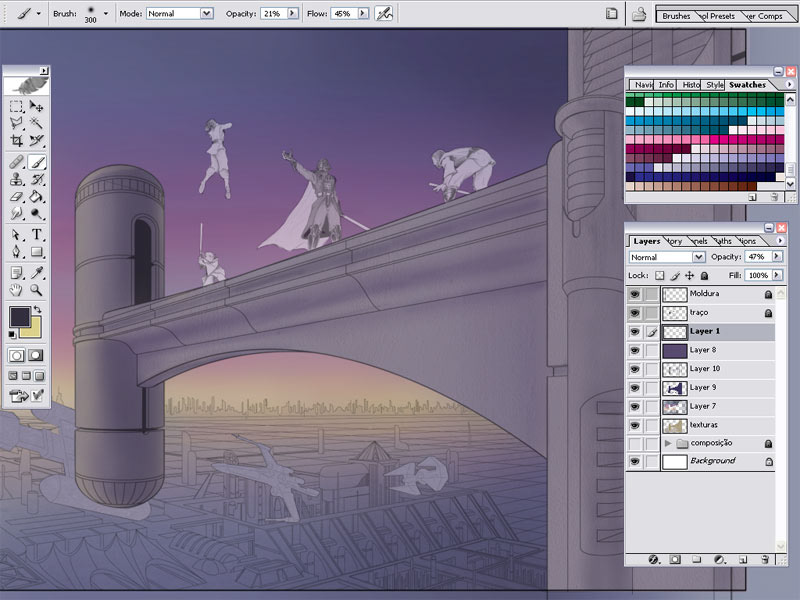The width and height of the screenshot is (800, 600).
Task: Lock transparent pixels
Action: click(x=660, y=276)
